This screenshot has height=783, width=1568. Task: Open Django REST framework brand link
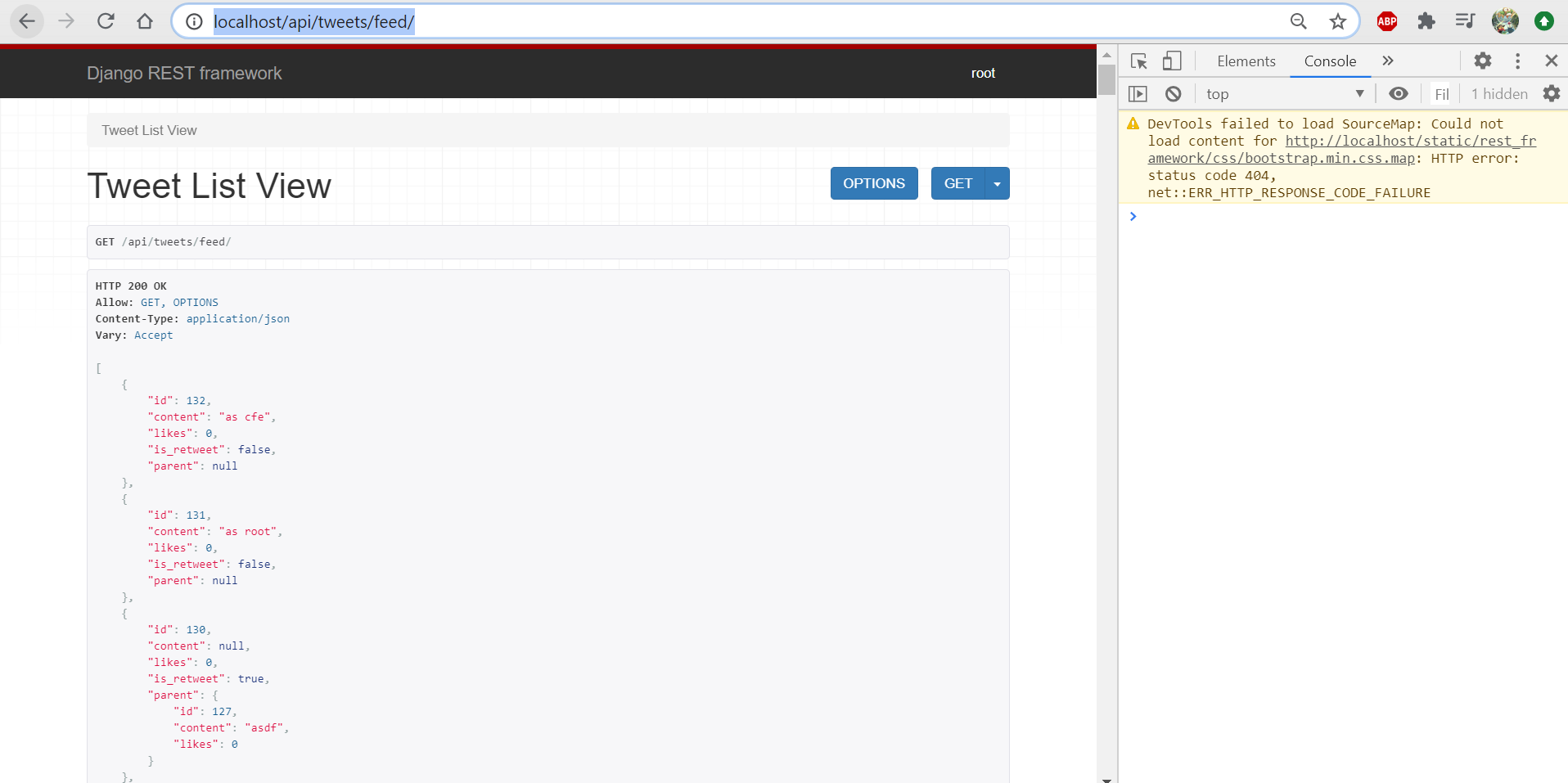[x=184, y=74]
